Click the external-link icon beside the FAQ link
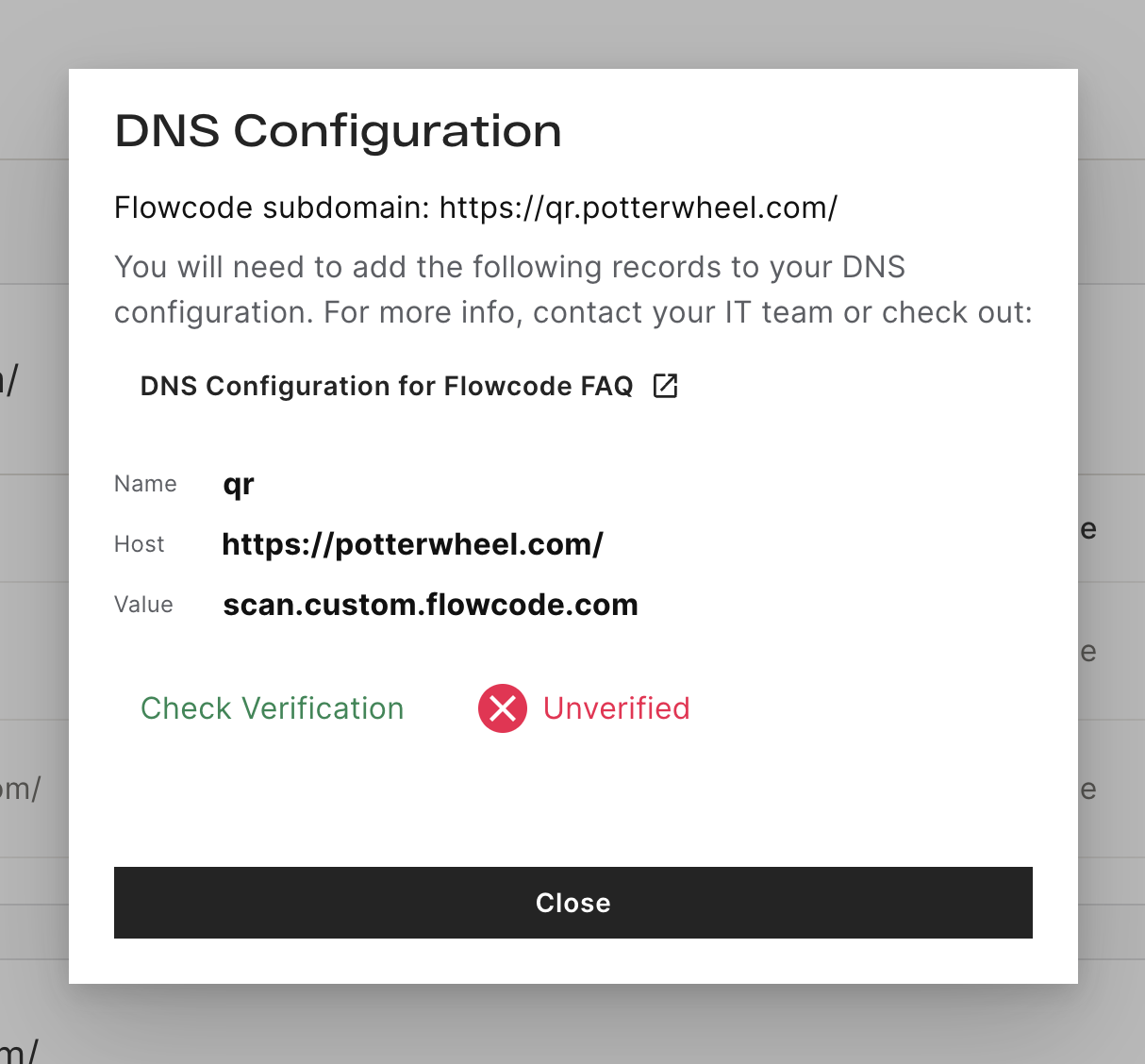The width and height of the screenshot is (1145, 1064). pos(665,386)
